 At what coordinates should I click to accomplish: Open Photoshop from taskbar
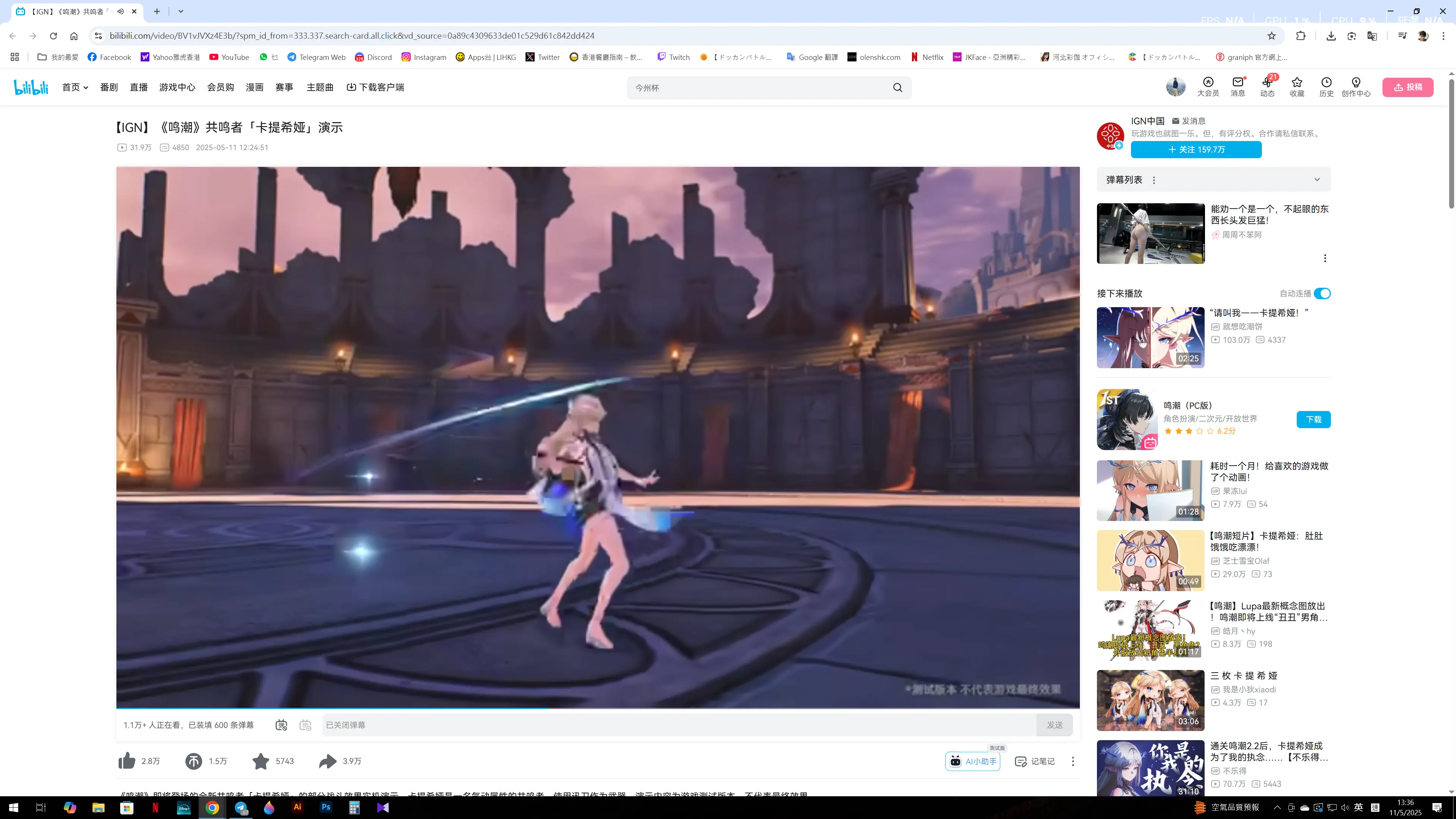326,807
